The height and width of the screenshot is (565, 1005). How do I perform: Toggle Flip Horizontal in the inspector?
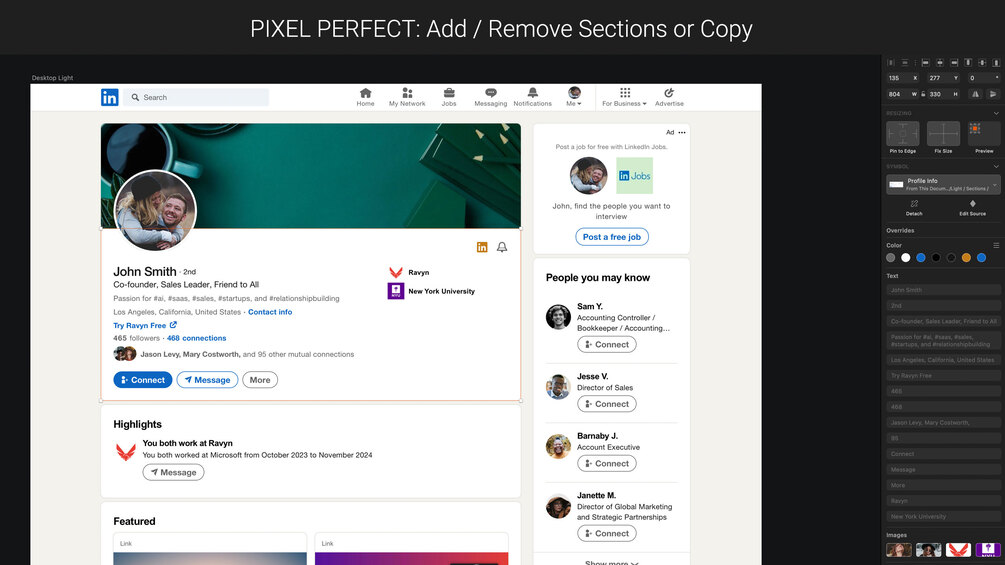(976, 94)
